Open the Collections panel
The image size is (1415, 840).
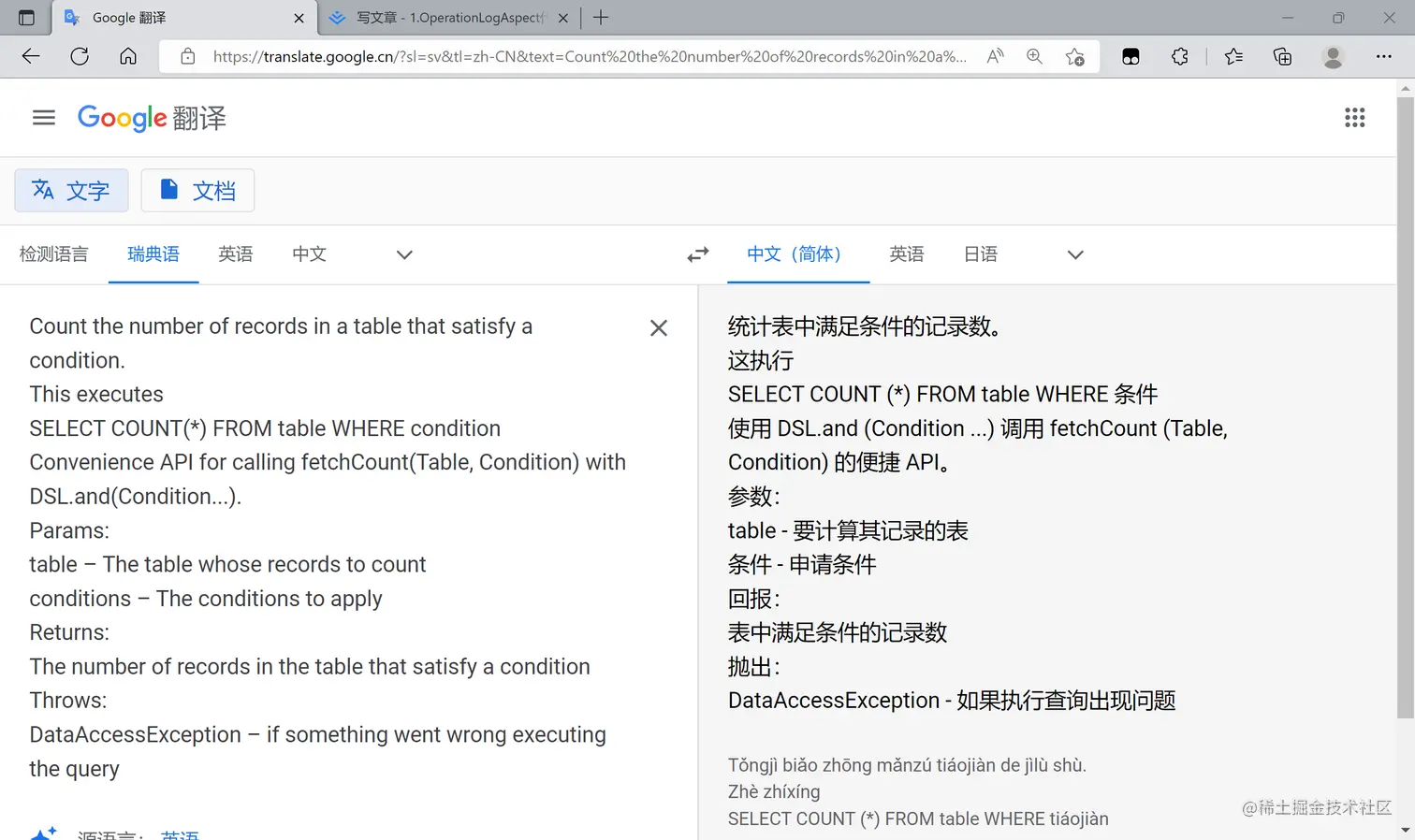tap(1283, 56)
